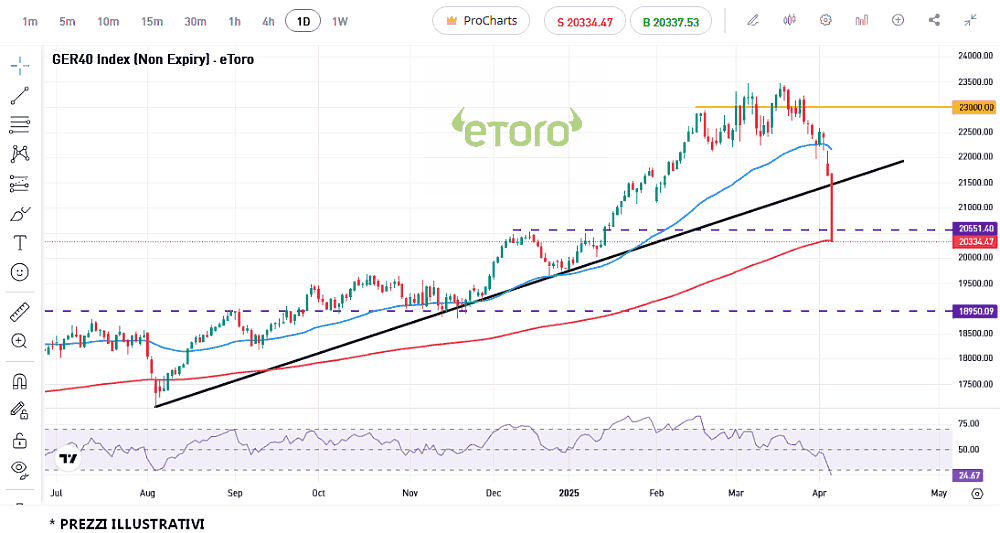Click the red 20334.47 current price label
Image resolution: width=1000 pixels, height=533 pixels.
974,242
